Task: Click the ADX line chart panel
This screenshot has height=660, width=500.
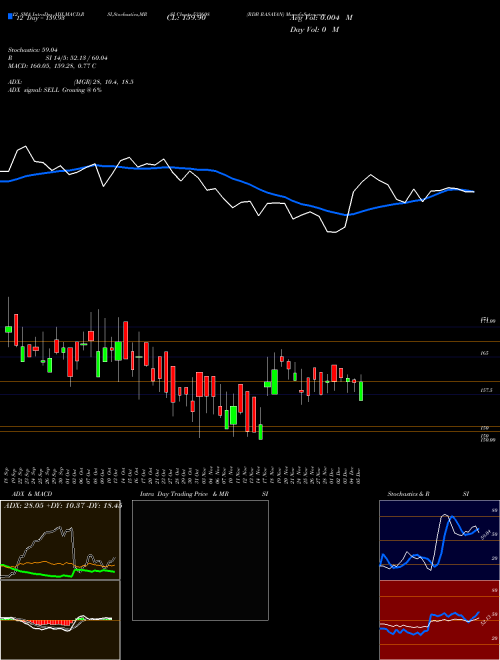Action: (x=60, y=540)
